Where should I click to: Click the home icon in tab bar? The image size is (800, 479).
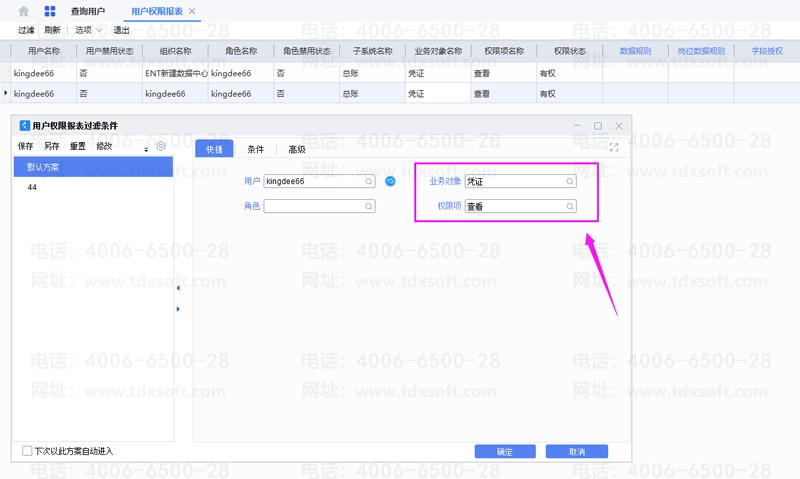pyautogui.click(x=23, y=11)
